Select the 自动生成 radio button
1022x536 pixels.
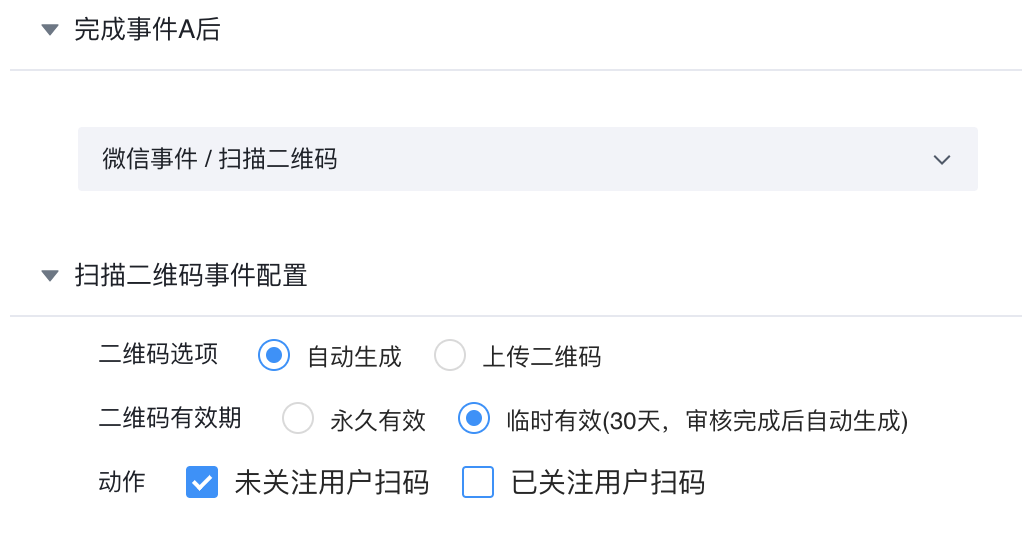tap(274, 355)
